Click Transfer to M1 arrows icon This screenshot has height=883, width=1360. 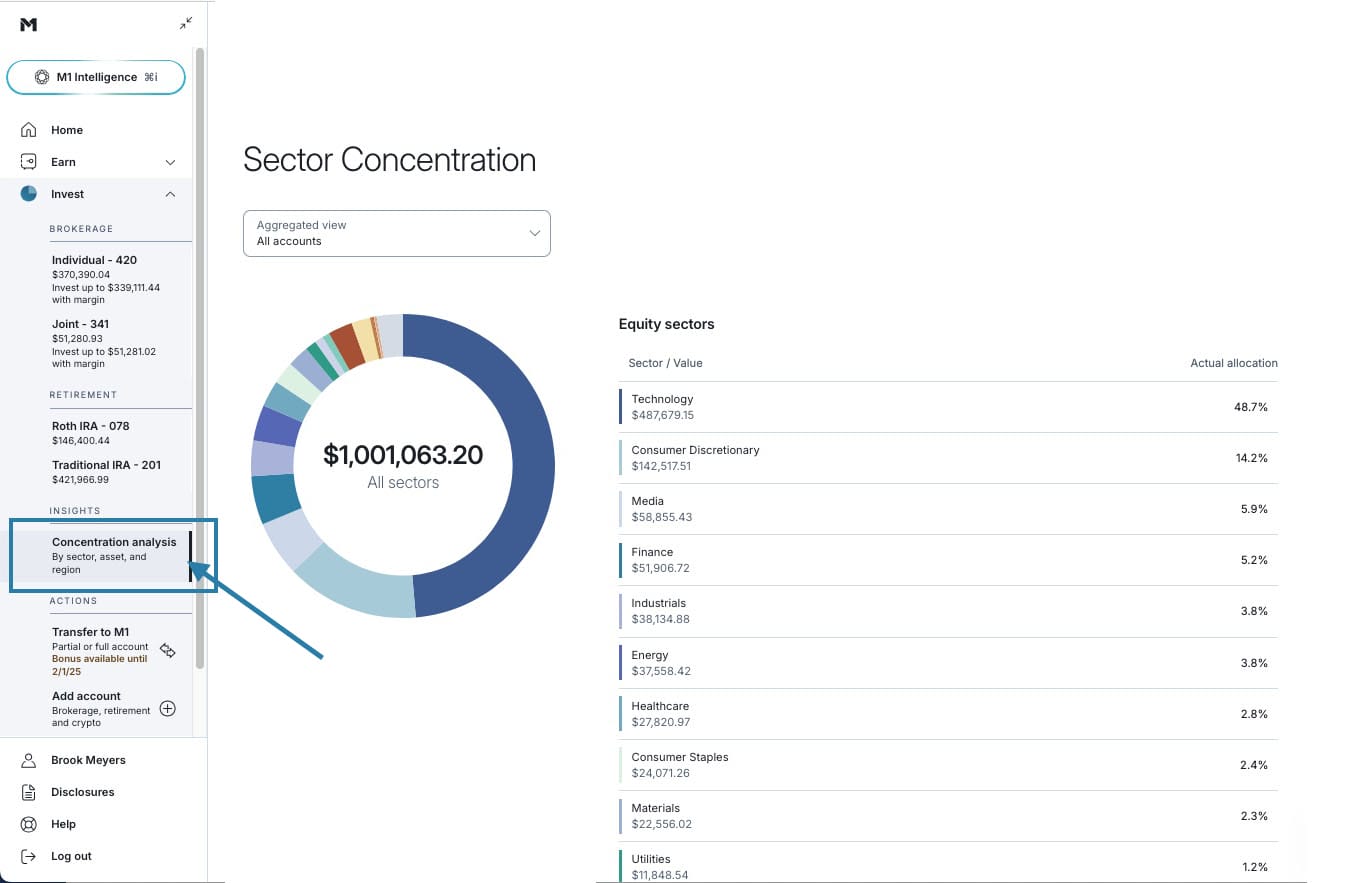pyautogui.click(x=168, y=651)
